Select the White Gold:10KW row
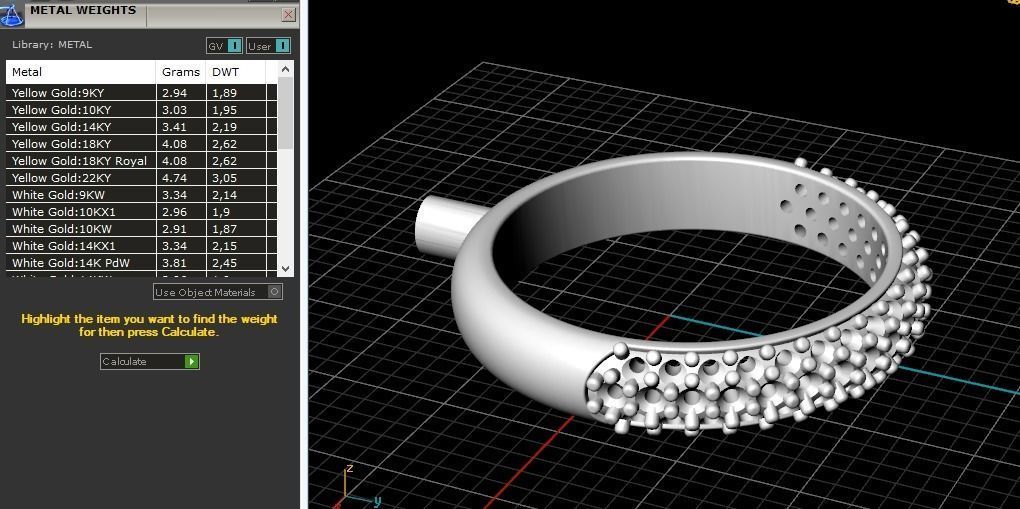Image resolution: width=1020 pixels, height=509 pixels. (141, 228)
